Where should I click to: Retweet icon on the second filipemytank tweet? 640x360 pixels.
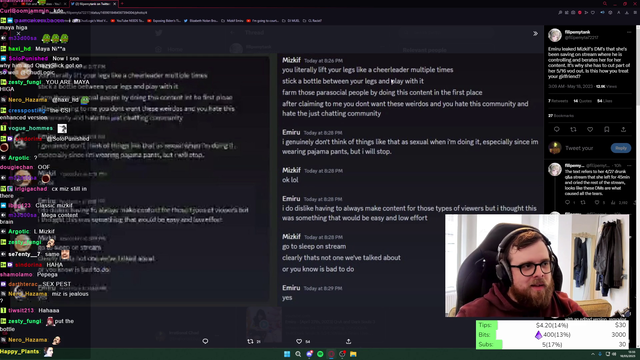583,202
